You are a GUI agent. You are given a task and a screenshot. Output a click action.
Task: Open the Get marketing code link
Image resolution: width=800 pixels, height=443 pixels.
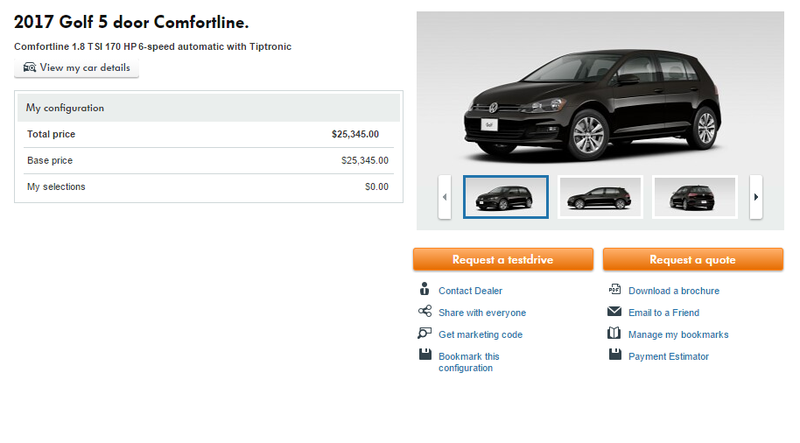click(x=481, y=334)
